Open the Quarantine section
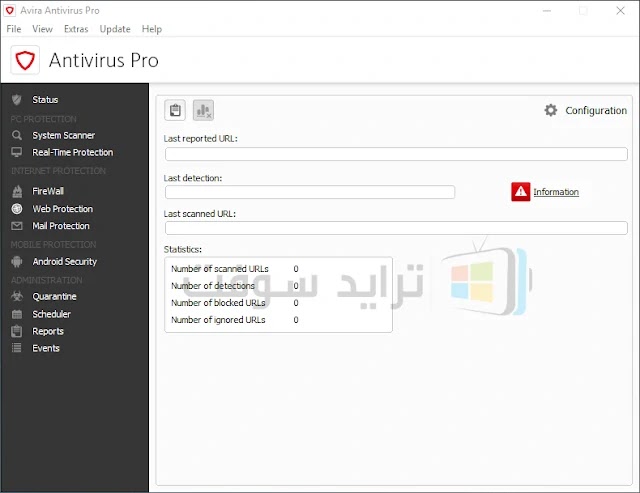The image size is (640, 493). (x=54, y=296)
